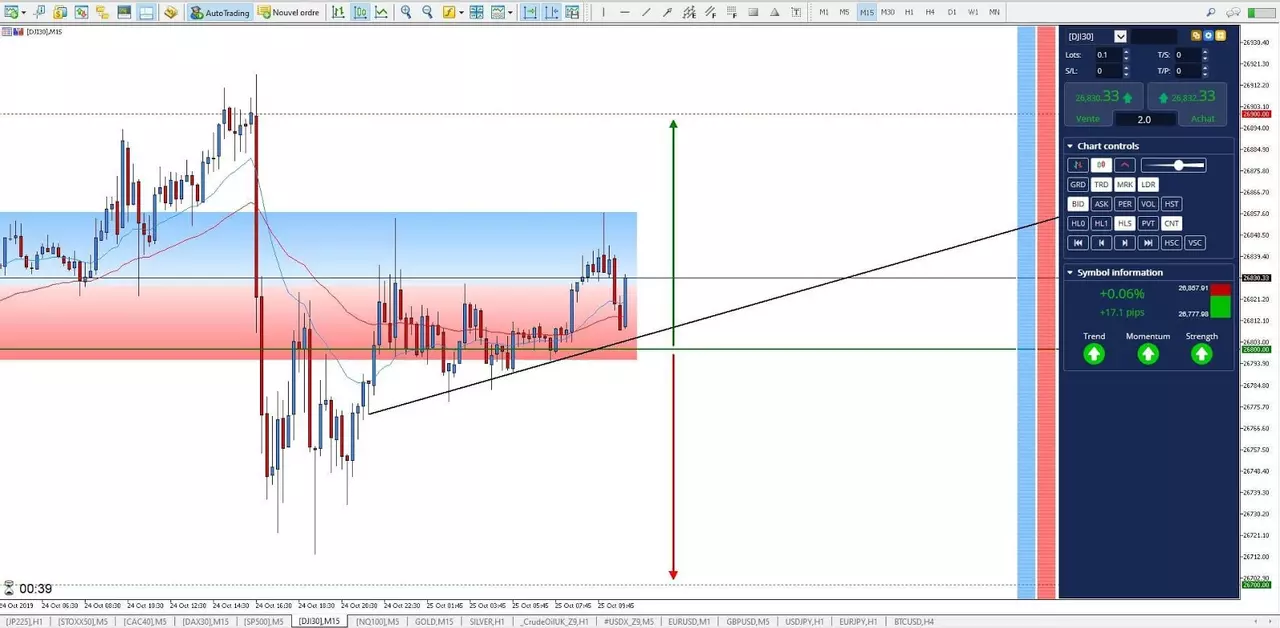The width and height of the screenshot is (1280, 628).
Task: Toggle the GRD grid button
Action: click(1078, 185)
